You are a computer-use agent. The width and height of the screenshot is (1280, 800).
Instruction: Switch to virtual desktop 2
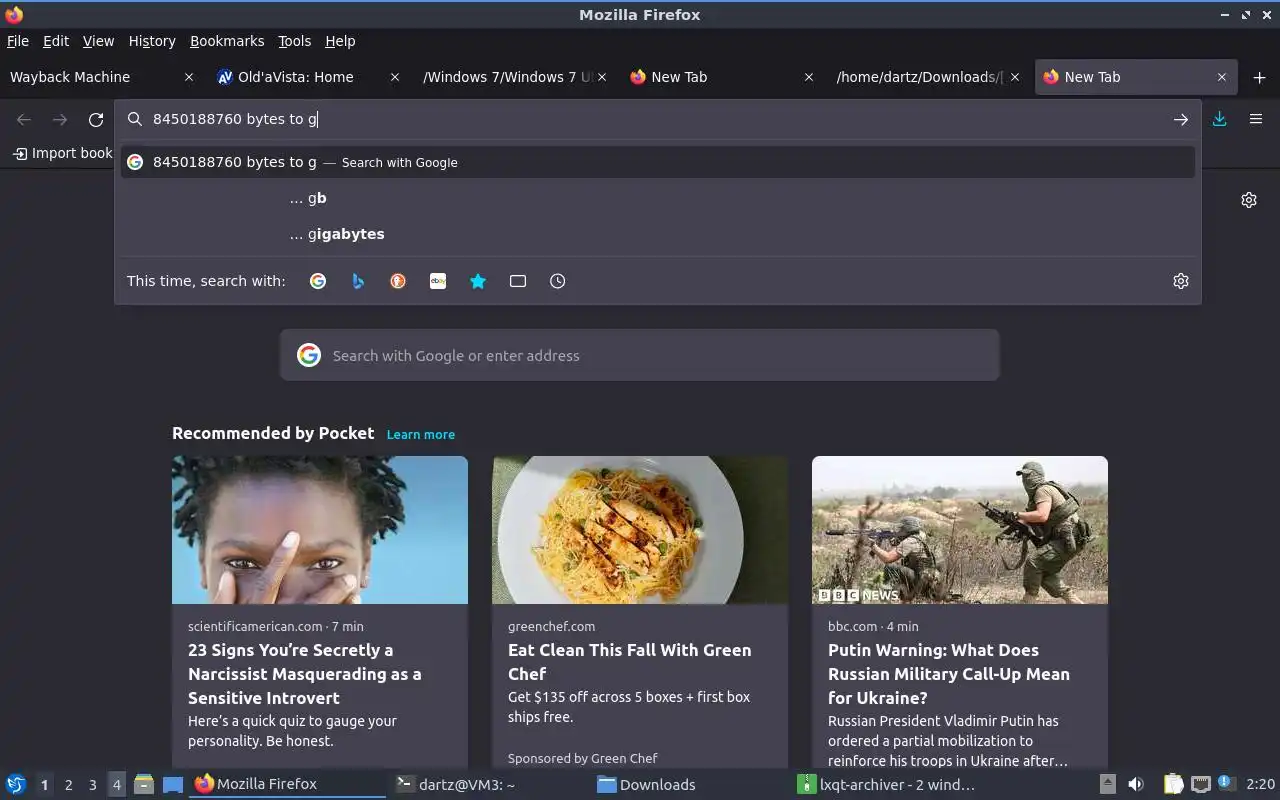(x=68, y=785)
